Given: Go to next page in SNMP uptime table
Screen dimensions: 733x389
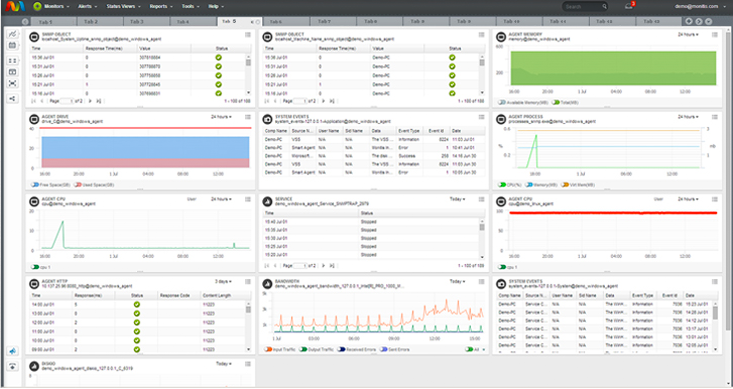Looking at the screenshot, I should 90,101.
